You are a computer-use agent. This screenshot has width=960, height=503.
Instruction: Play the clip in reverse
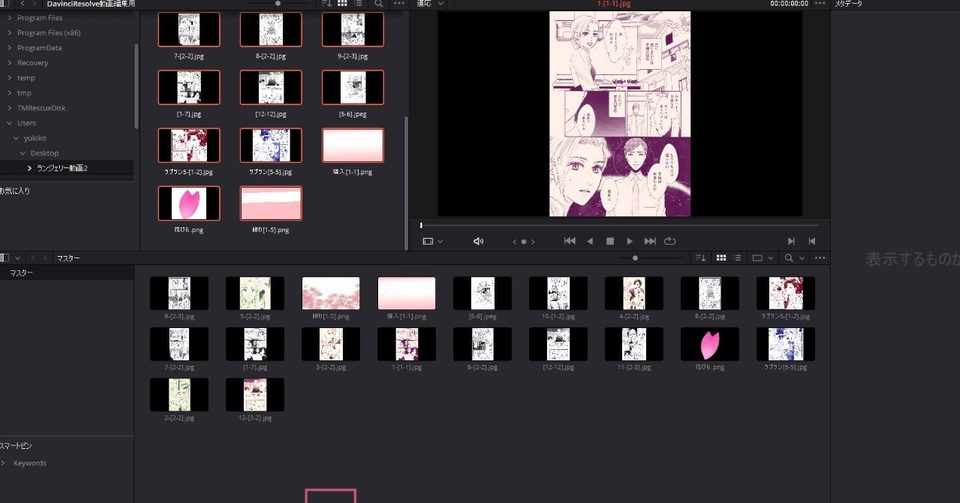[x=590, y=241]
